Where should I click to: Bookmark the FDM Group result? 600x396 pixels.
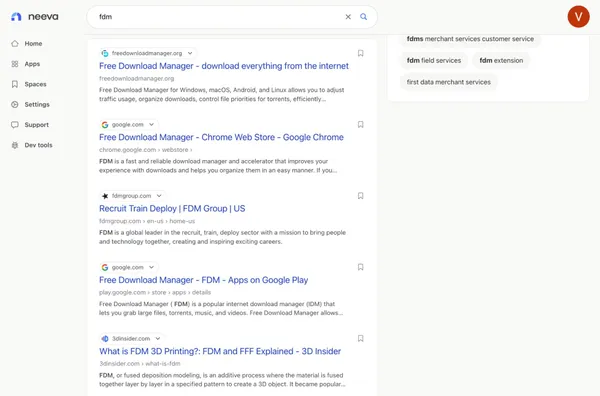click(x=360, y=196)
